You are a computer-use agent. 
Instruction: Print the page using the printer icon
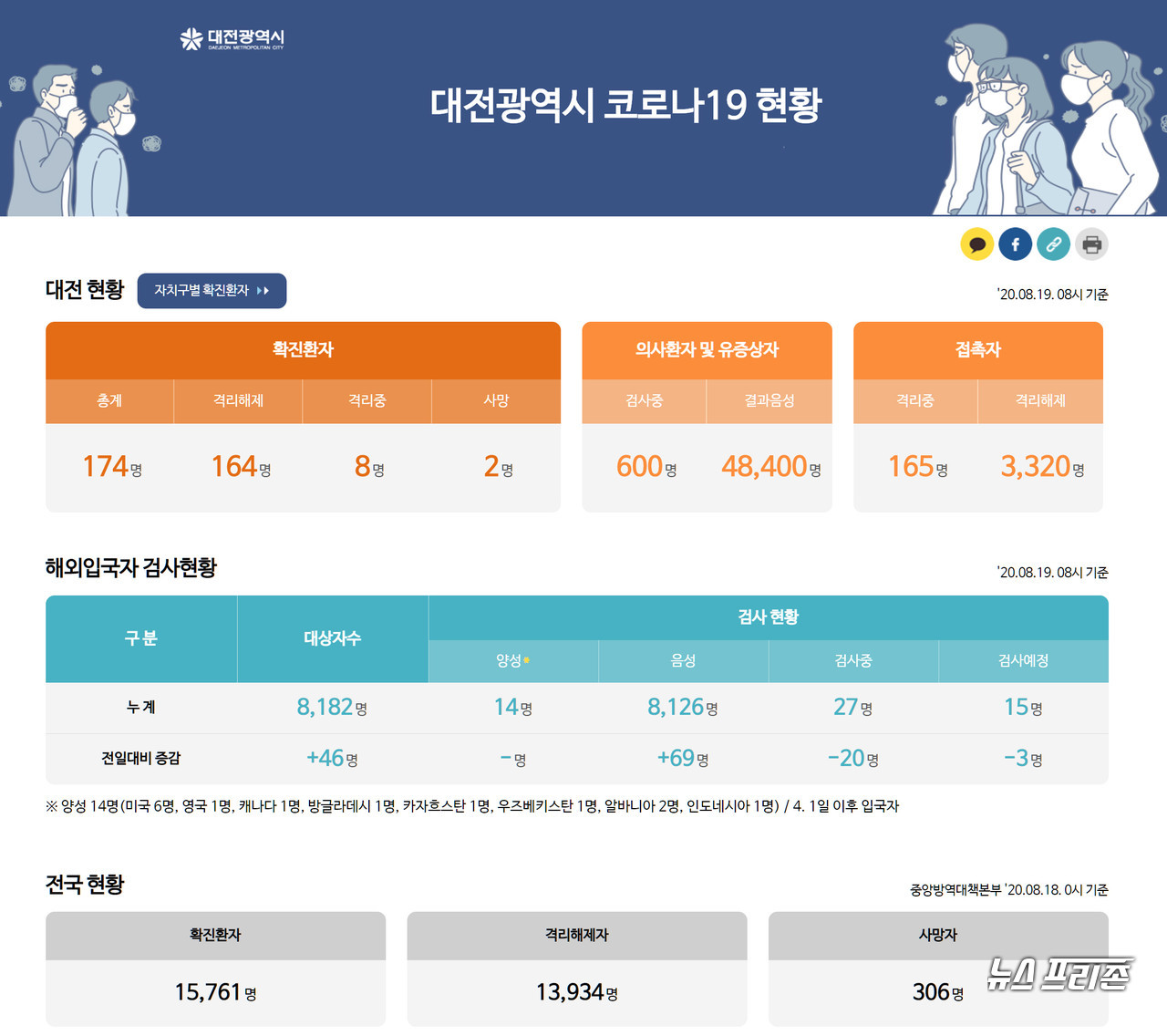pos(1091,244)
